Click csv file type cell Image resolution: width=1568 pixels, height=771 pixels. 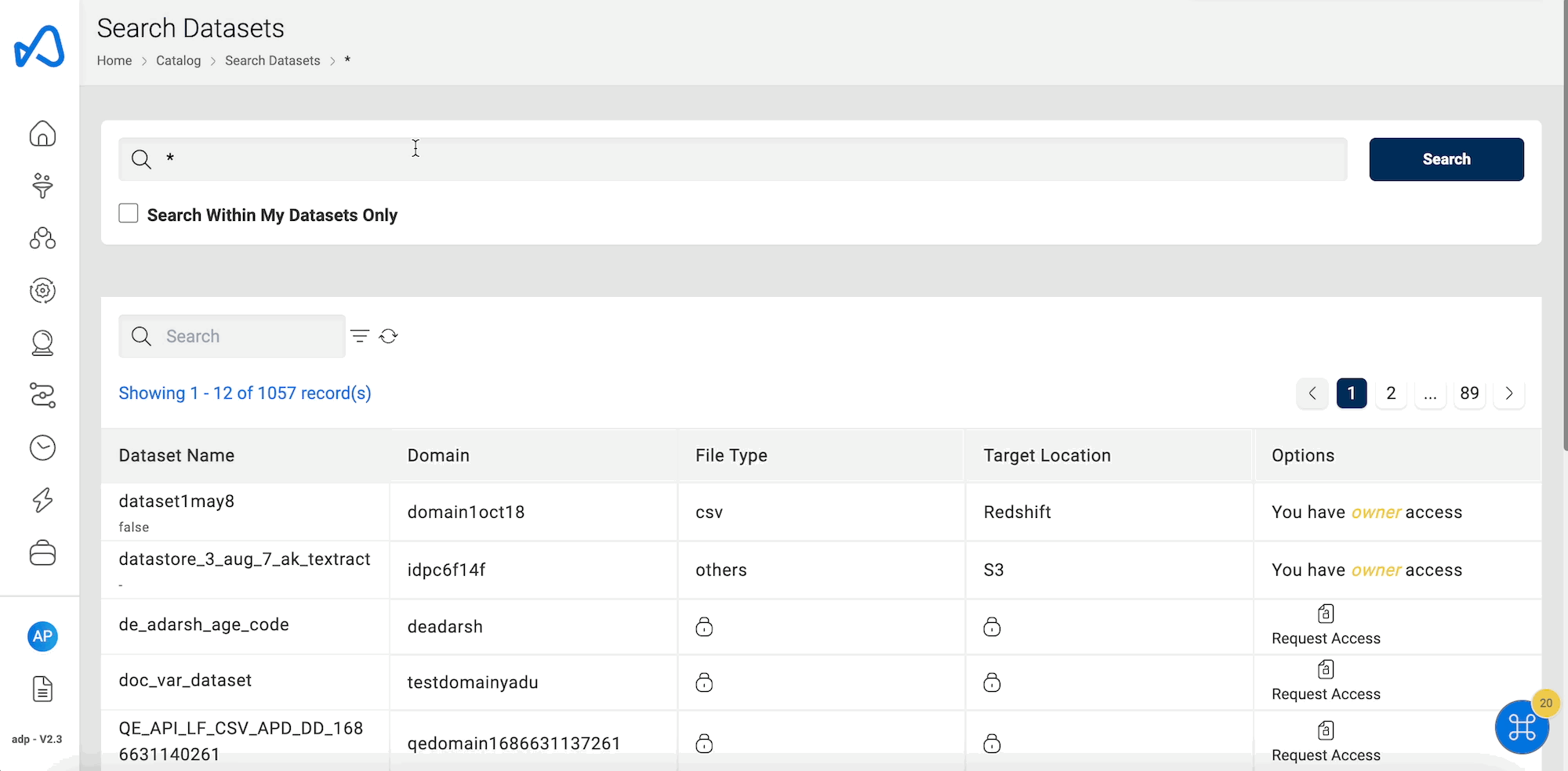tap(709, 512)
